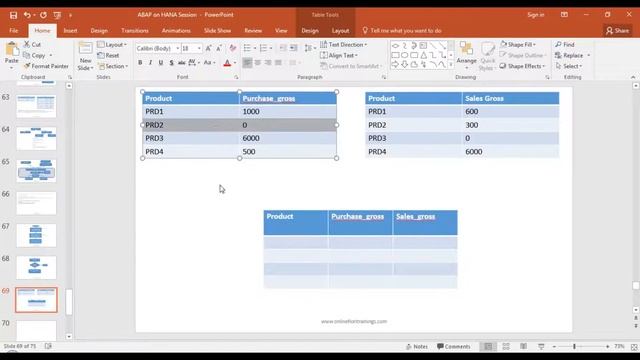
Task: Open line spacing options
Action: (310, 48)
